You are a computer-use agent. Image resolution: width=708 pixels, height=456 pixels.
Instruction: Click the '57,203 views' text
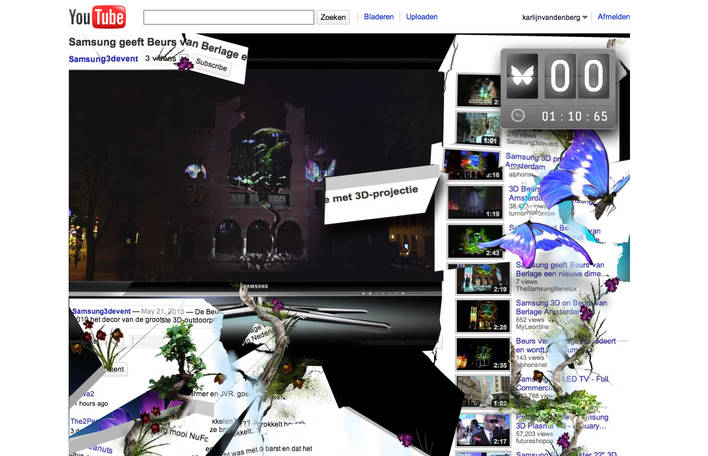[534, 433]
